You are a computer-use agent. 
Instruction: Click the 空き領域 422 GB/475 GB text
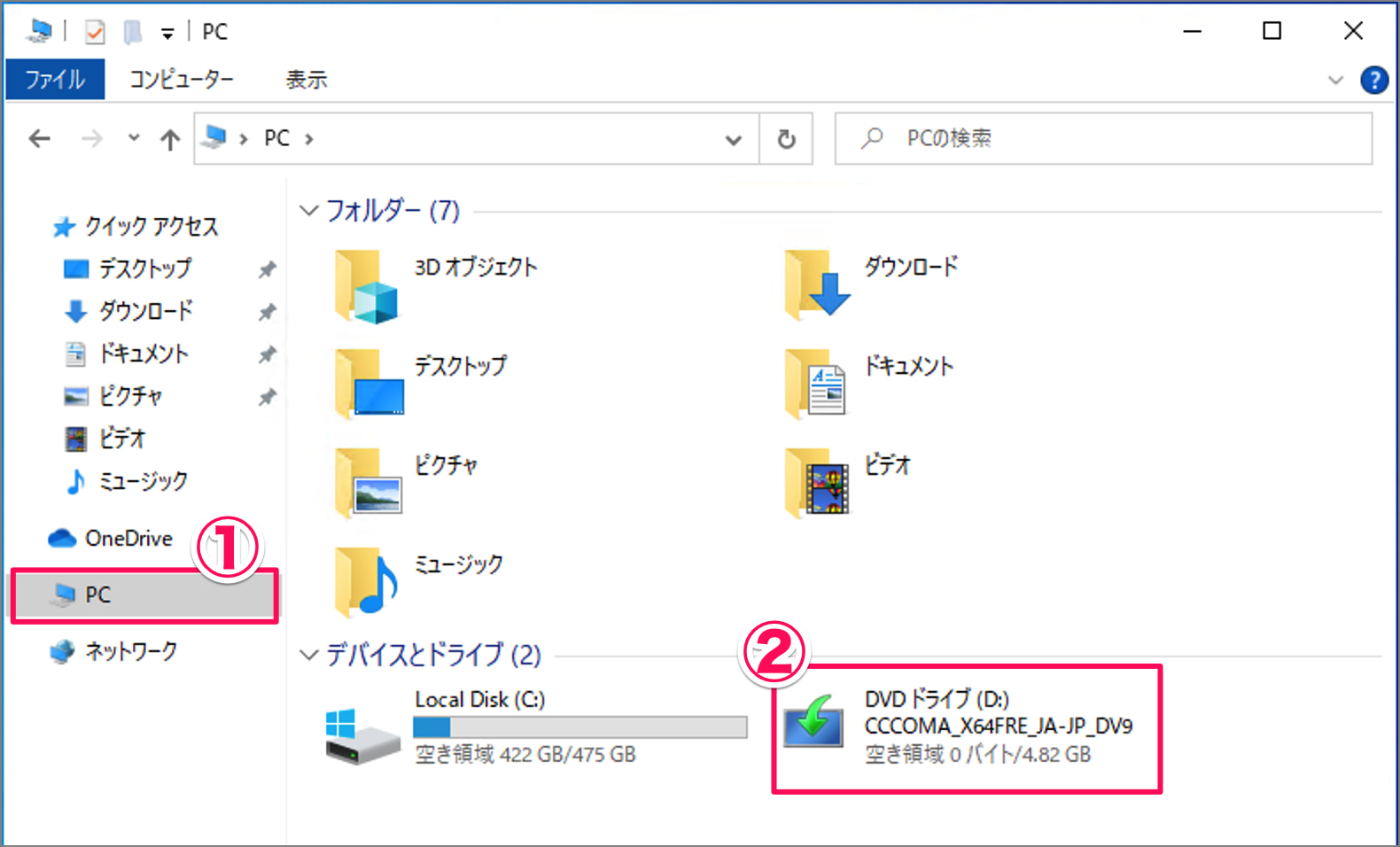[x=525, y=755]
